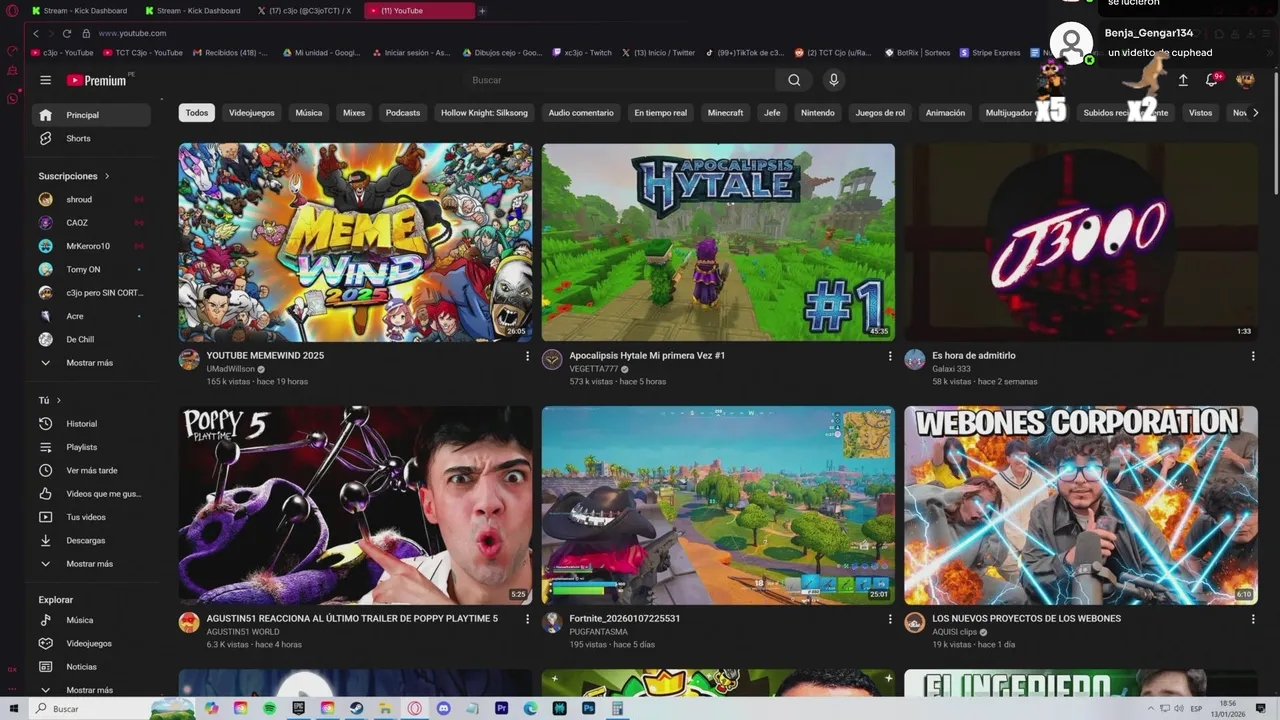This screenshot has width=1280, height=720.
Task: Open Videojuegos under Explorar
Action: tap(91, 643)
